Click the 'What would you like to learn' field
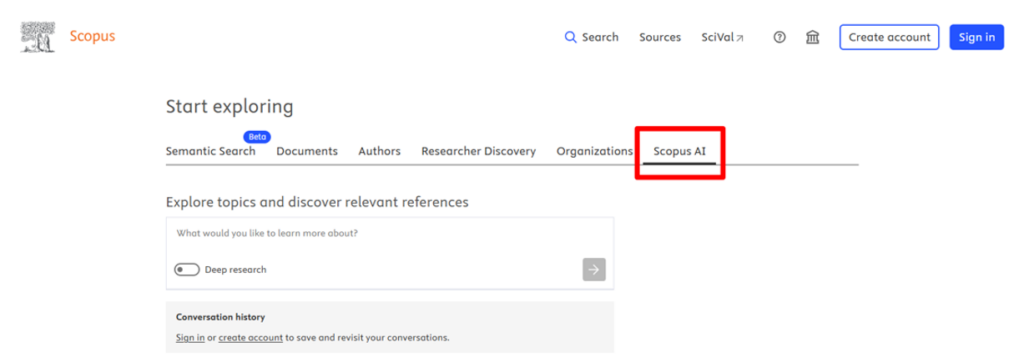 tap(390, 234)
